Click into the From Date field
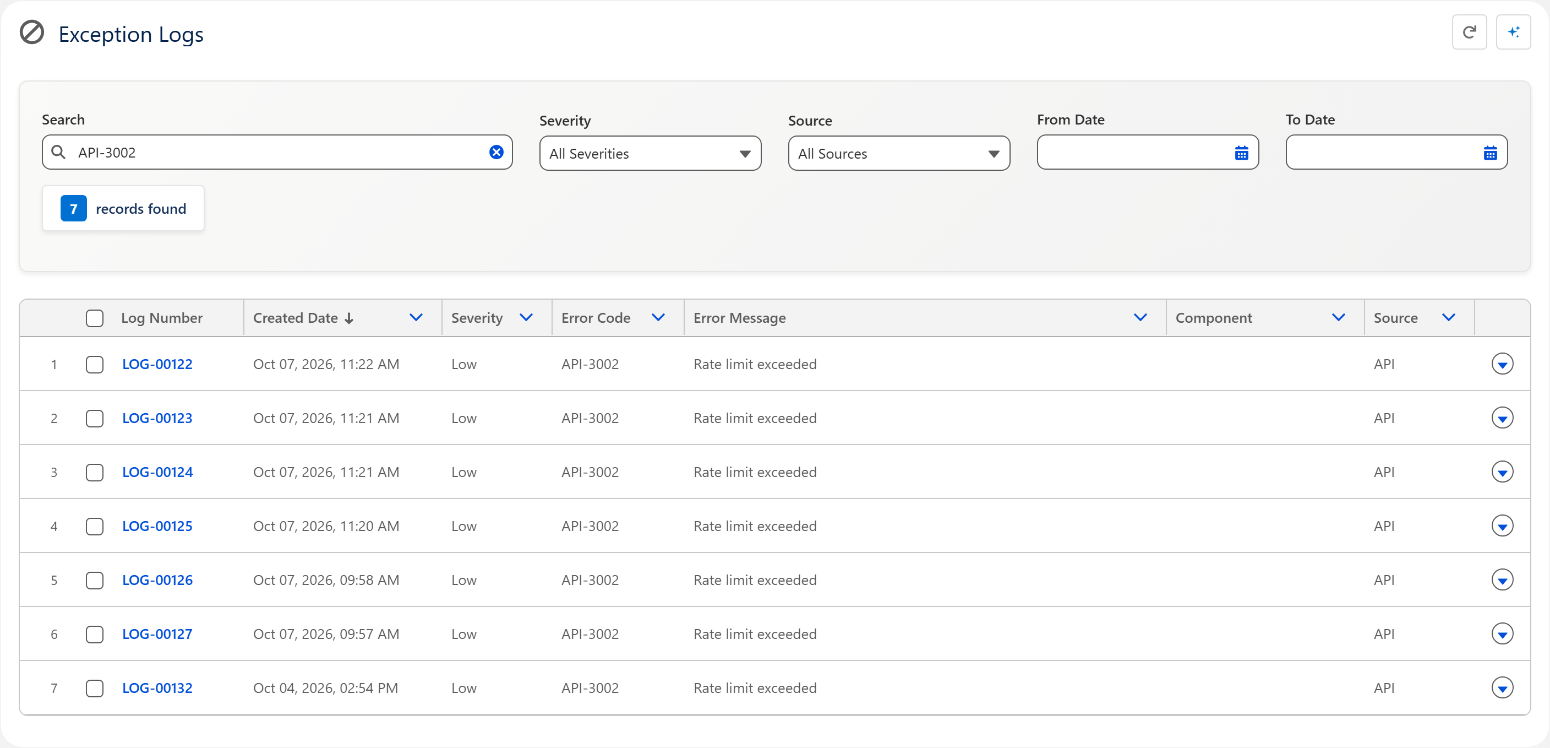1550x748 pixels. pyautogui.click(x=1148, y=152)
